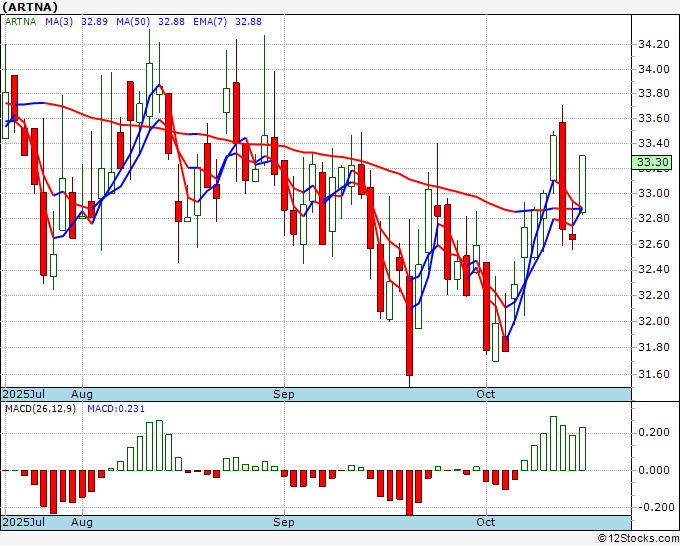Open the 12Stocks.com copyright link

click(x=638, y=539)
